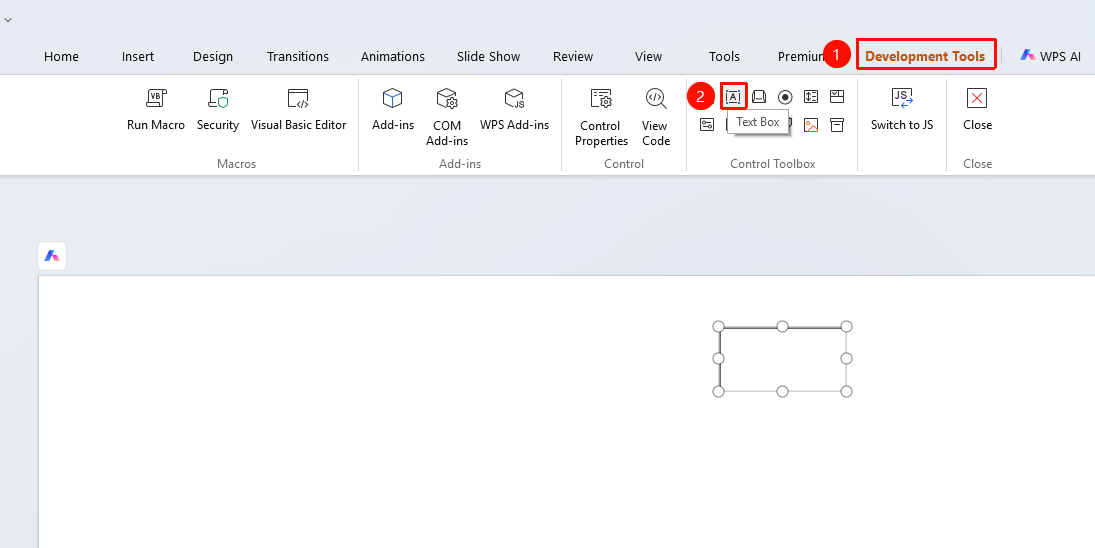Select the Development Tools tab
1095x548 pixels.
[x=925, y=57]
